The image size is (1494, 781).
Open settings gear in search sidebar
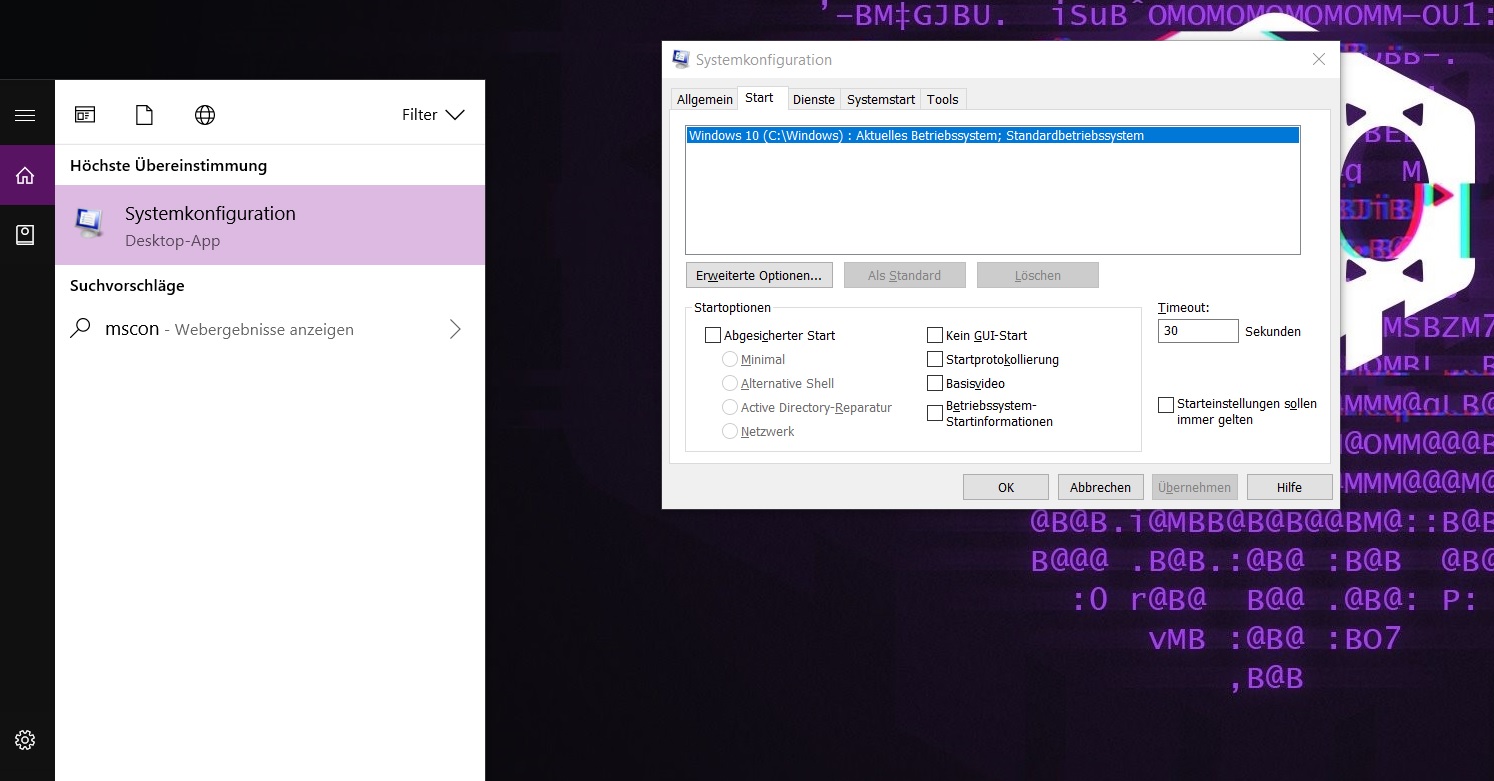click(x=25, y=740)
